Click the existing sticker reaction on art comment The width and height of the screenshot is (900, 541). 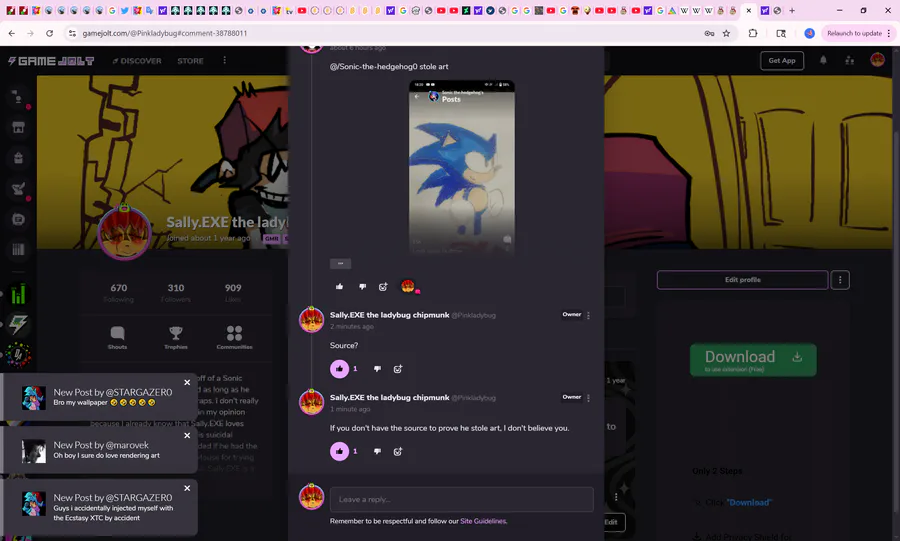(409, 286)
